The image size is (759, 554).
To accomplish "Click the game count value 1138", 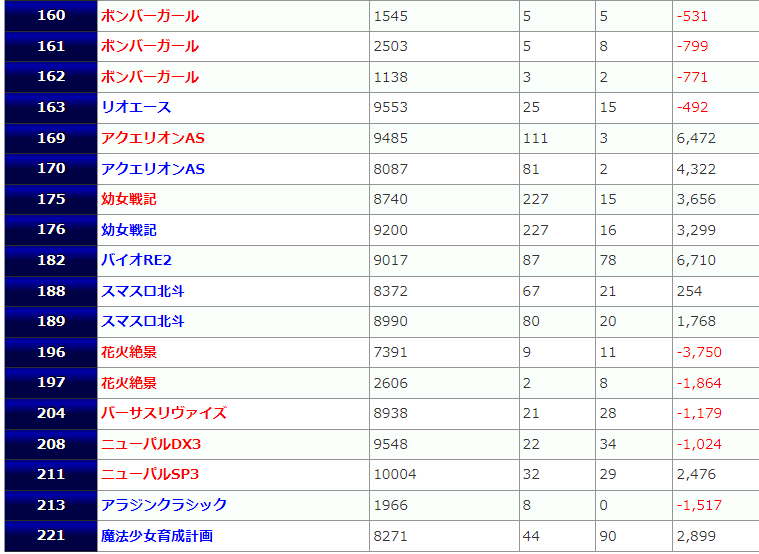I will pyautogui.click(x=391, y=77).
